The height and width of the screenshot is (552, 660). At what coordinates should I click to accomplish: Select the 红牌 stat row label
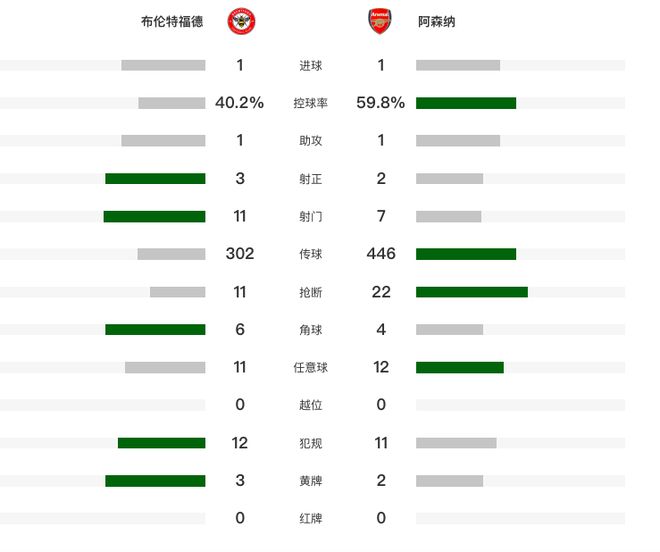[x=310, y=519]
